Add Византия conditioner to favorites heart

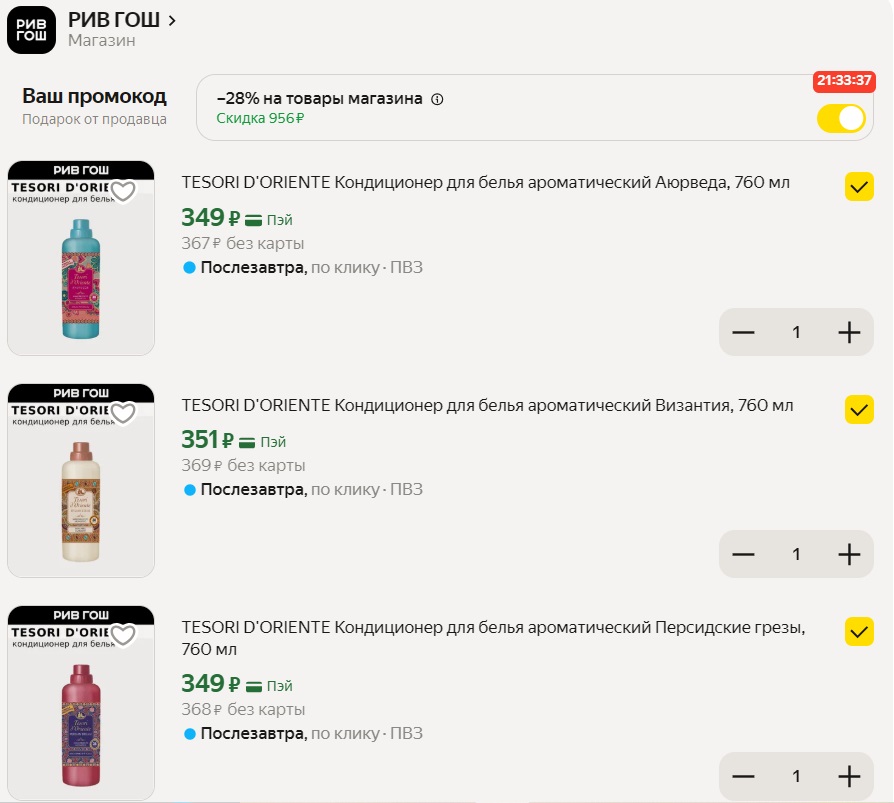(x=123, y=413)
